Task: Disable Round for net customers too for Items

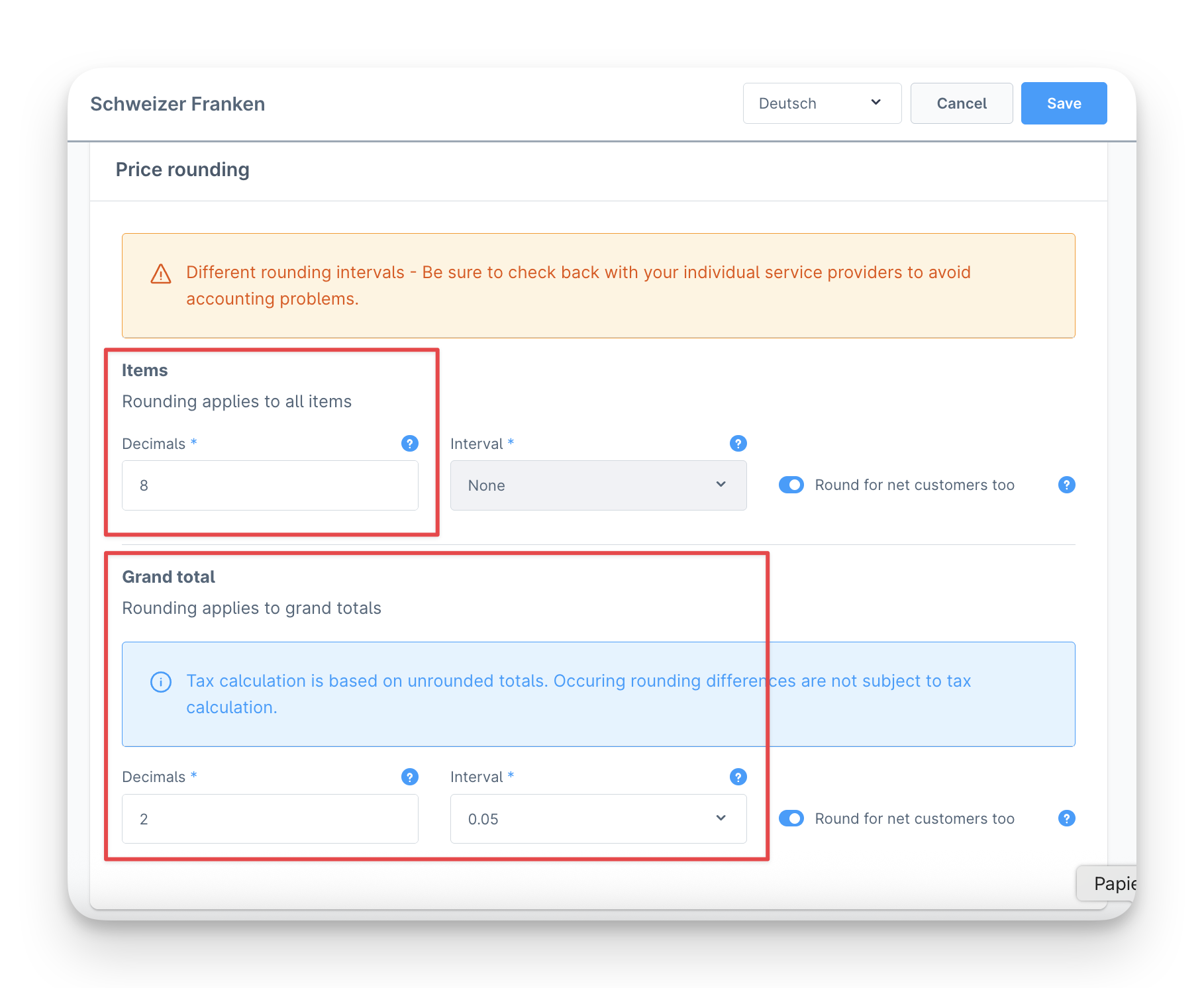Action: (x=791, y=485)
